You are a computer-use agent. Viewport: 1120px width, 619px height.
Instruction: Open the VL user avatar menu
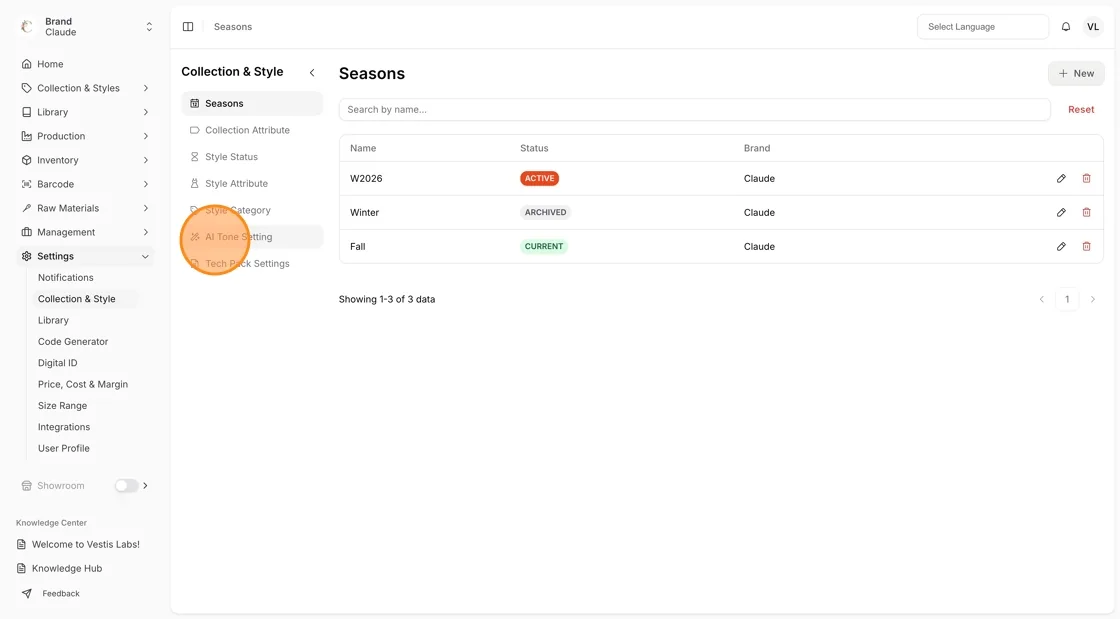click(1093, 26)
